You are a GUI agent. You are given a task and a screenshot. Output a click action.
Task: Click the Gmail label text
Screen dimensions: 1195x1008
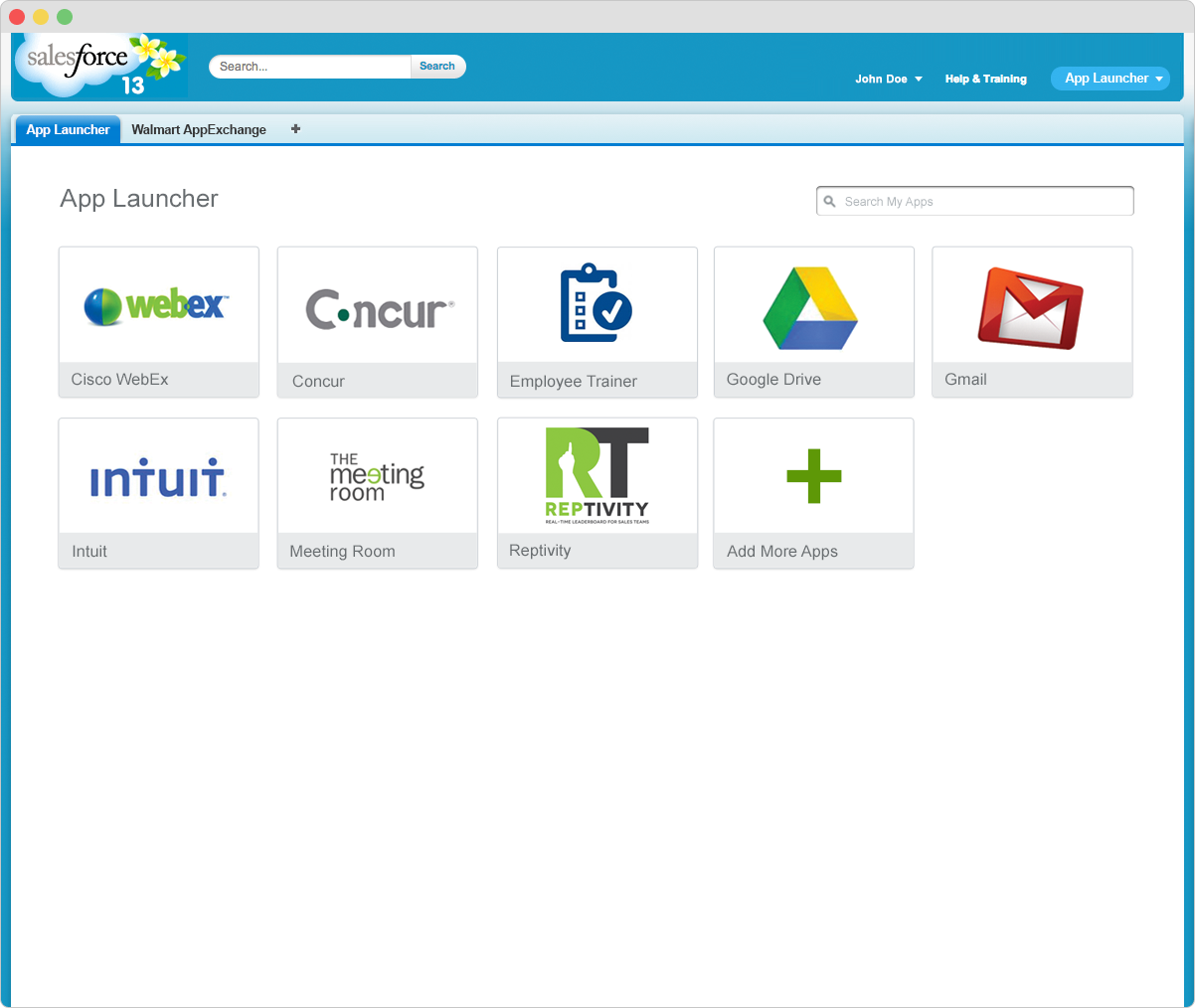tap(965, 380)
